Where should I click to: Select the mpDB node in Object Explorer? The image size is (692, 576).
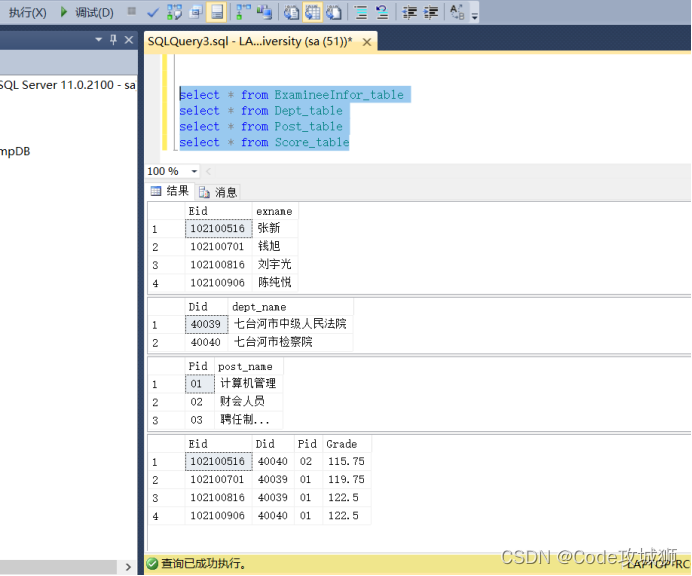(15, 151)
